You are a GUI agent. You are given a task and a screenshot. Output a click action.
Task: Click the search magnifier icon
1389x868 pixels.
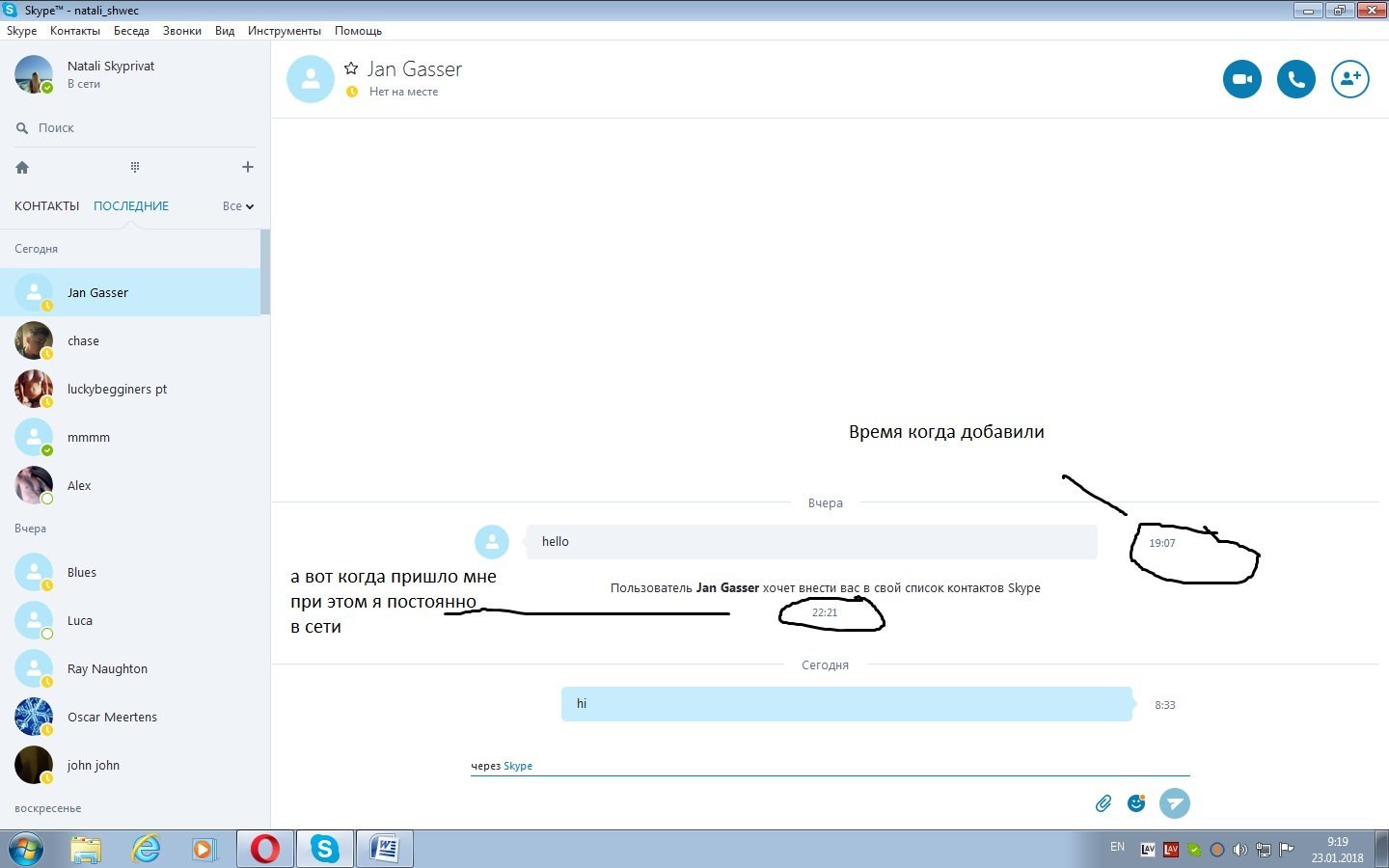click(x=22, y=127)
